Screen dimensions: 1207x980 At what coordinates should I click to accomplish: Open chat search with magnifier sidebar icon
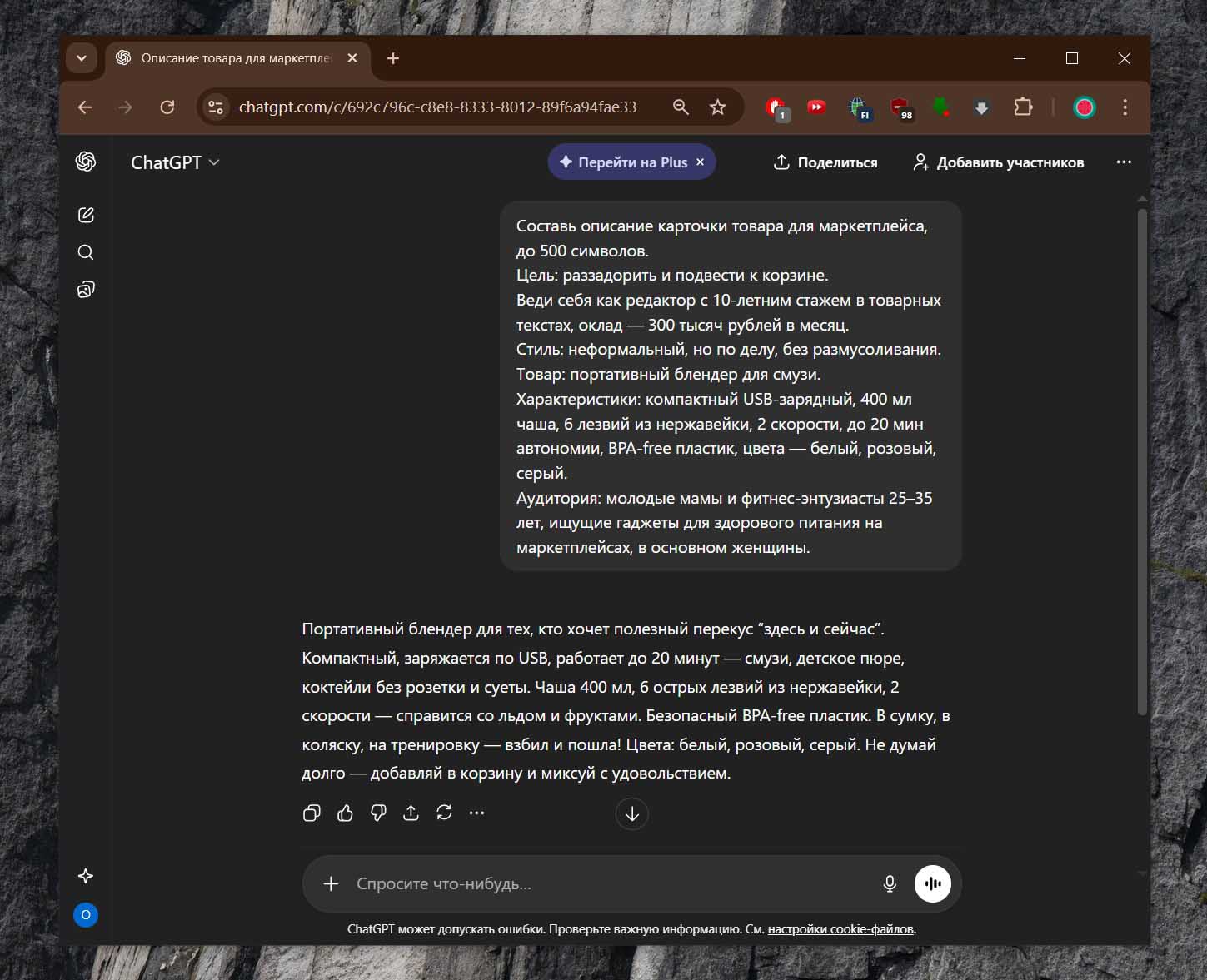(x=86, y=252)
